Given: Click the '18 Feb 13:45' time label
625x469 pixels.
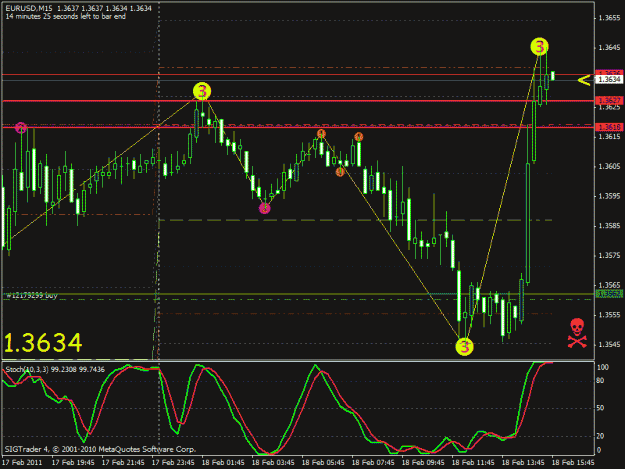Looking at the screenshot, I should 523,463.
